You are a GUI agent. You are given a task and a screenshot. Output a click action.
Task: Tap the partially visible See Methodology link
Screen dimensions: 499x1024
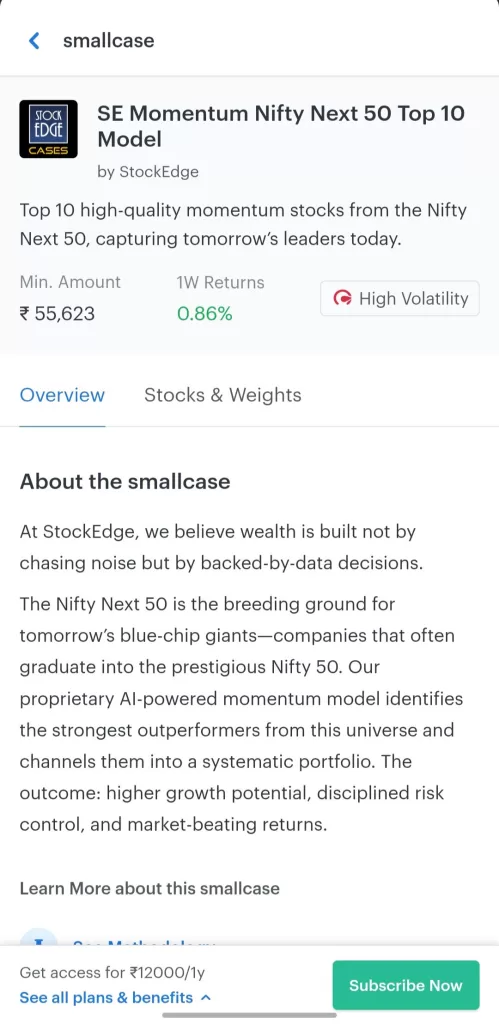coord(144,942)
